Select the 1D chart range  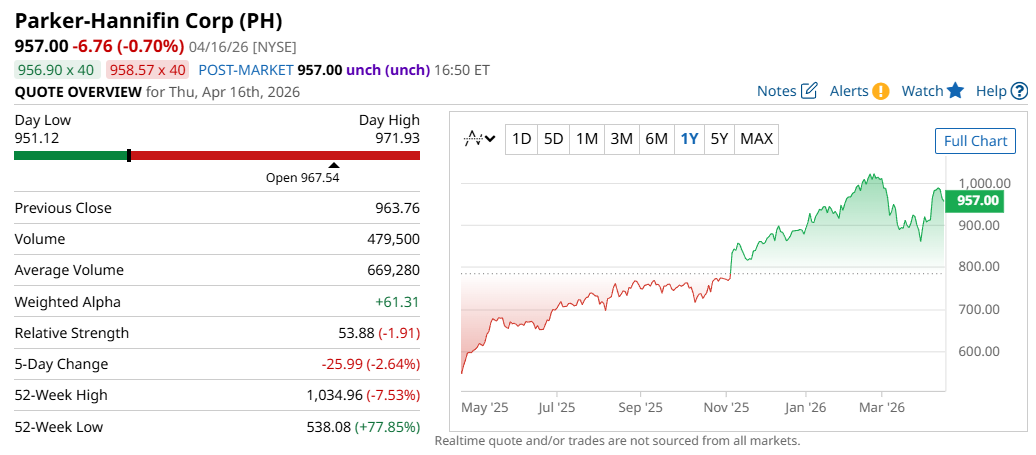point(521,139)
